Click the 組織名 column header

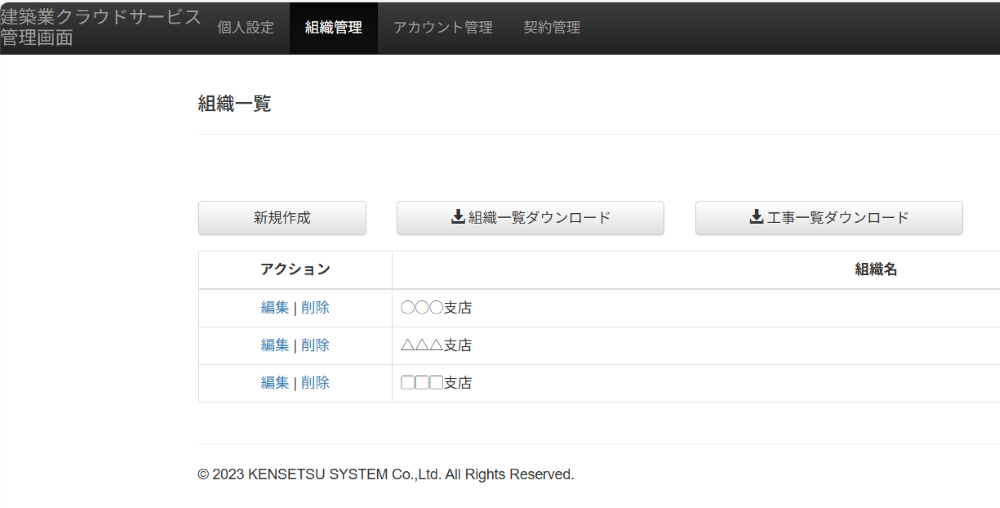point(875,269)
